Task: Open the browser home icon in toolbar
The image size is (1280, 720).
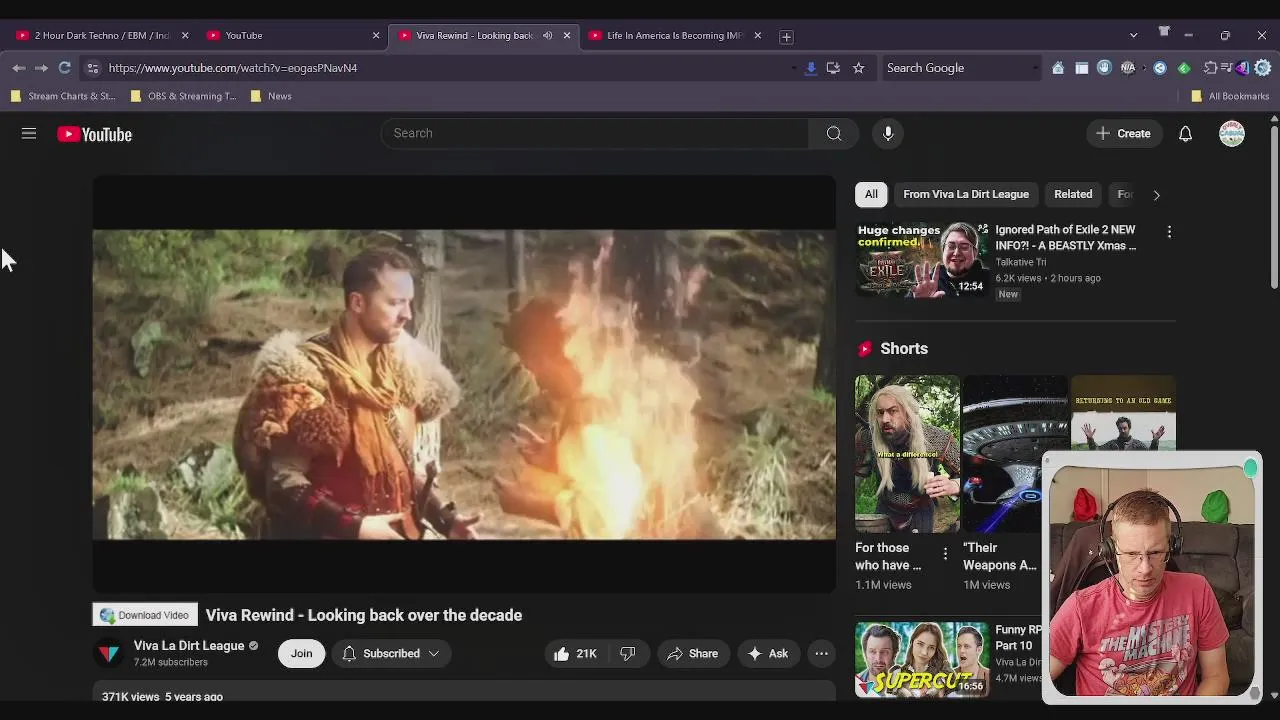Action: tap(1058, 68)
